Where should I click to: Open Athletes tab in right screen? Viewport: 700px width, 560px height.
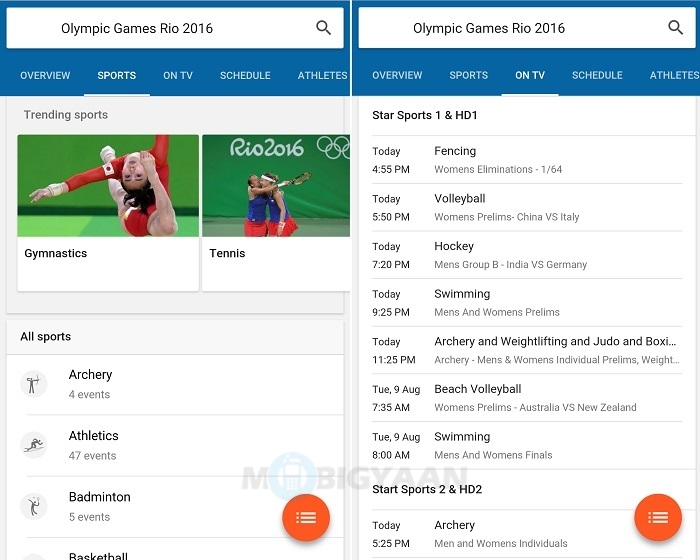point(674,75)
